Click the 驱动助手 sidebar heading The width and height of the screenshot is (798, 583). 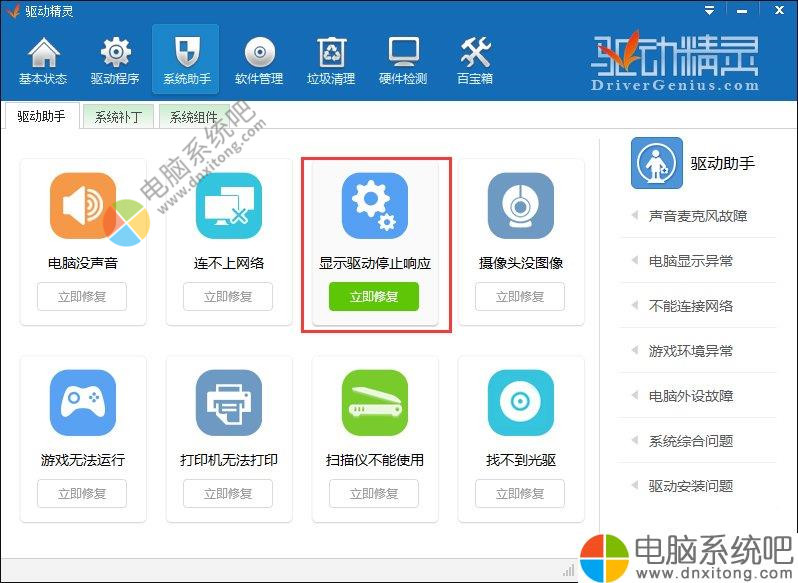(722, 163)
